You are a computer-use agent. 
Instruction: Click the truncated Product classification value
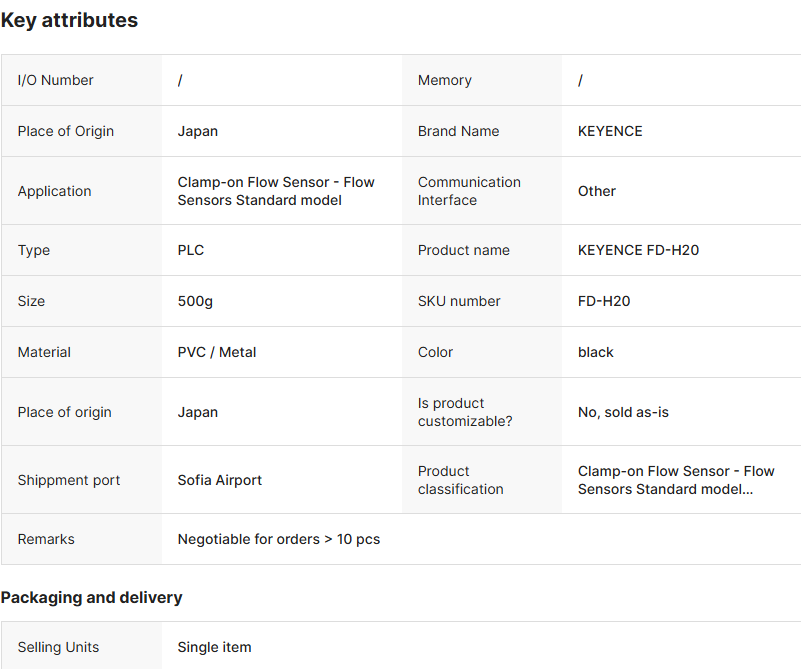coord(676,480)
